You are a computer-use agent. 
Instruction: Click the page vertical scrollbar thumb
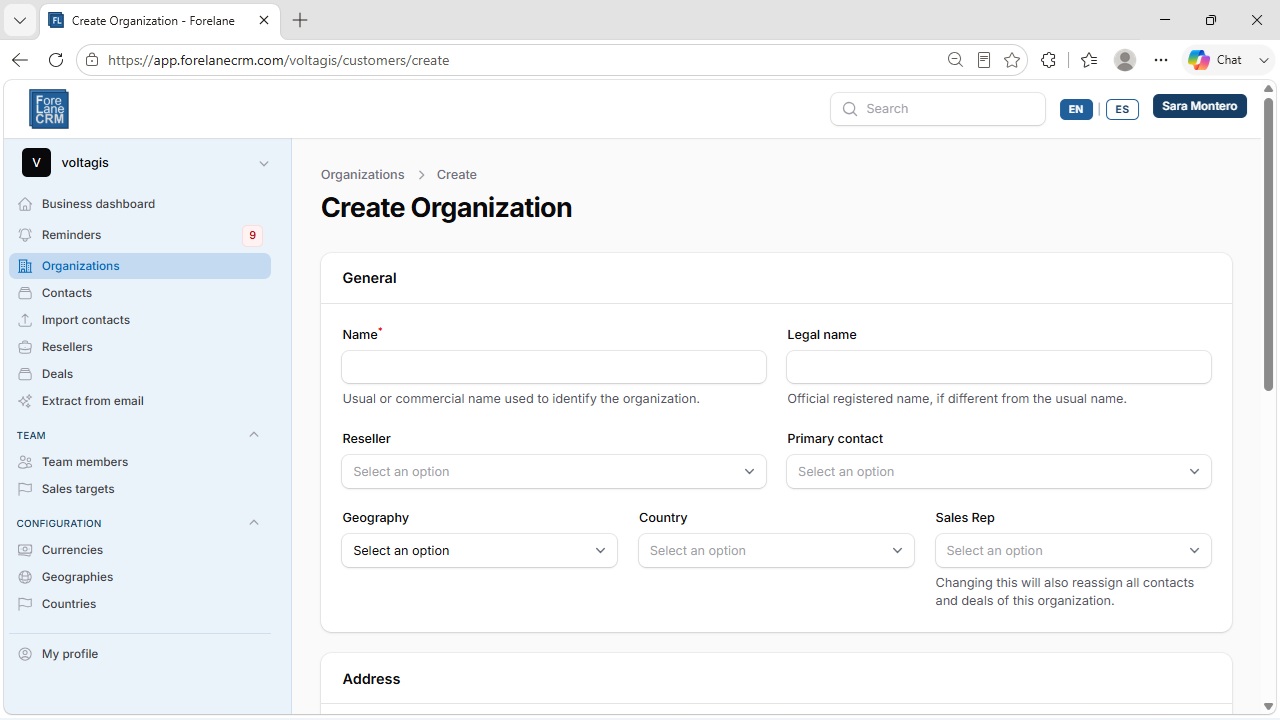pyautogui.click(x=1268, y=244)
